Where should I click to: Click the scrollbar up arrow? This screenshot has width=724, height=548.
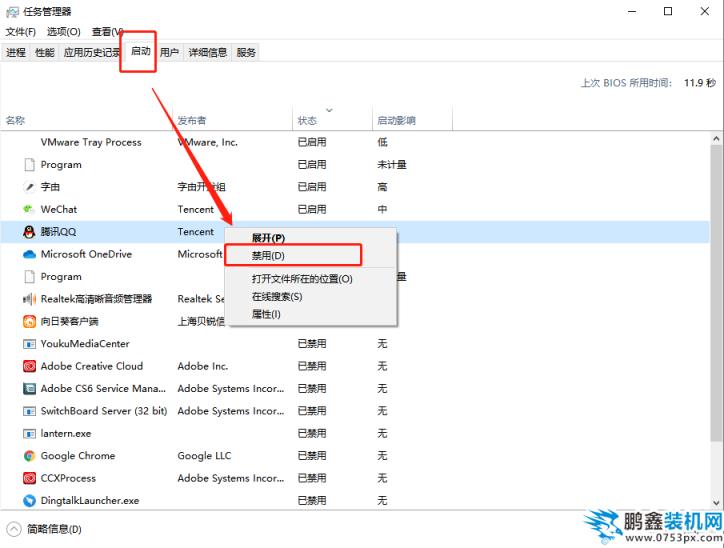(x=716, y=139)
